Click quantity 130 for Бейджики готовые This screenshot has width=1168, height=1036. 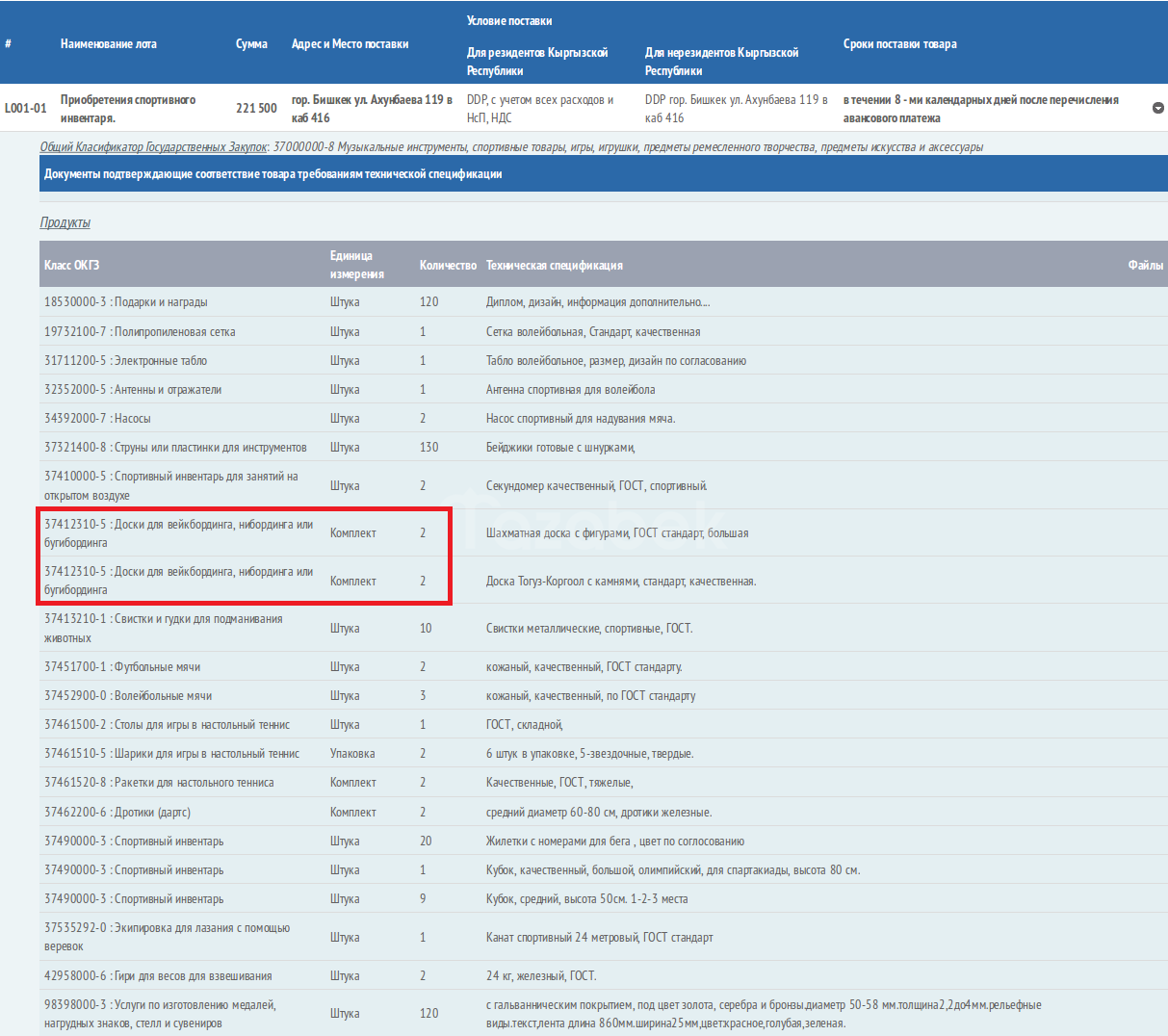click(428, 447)
